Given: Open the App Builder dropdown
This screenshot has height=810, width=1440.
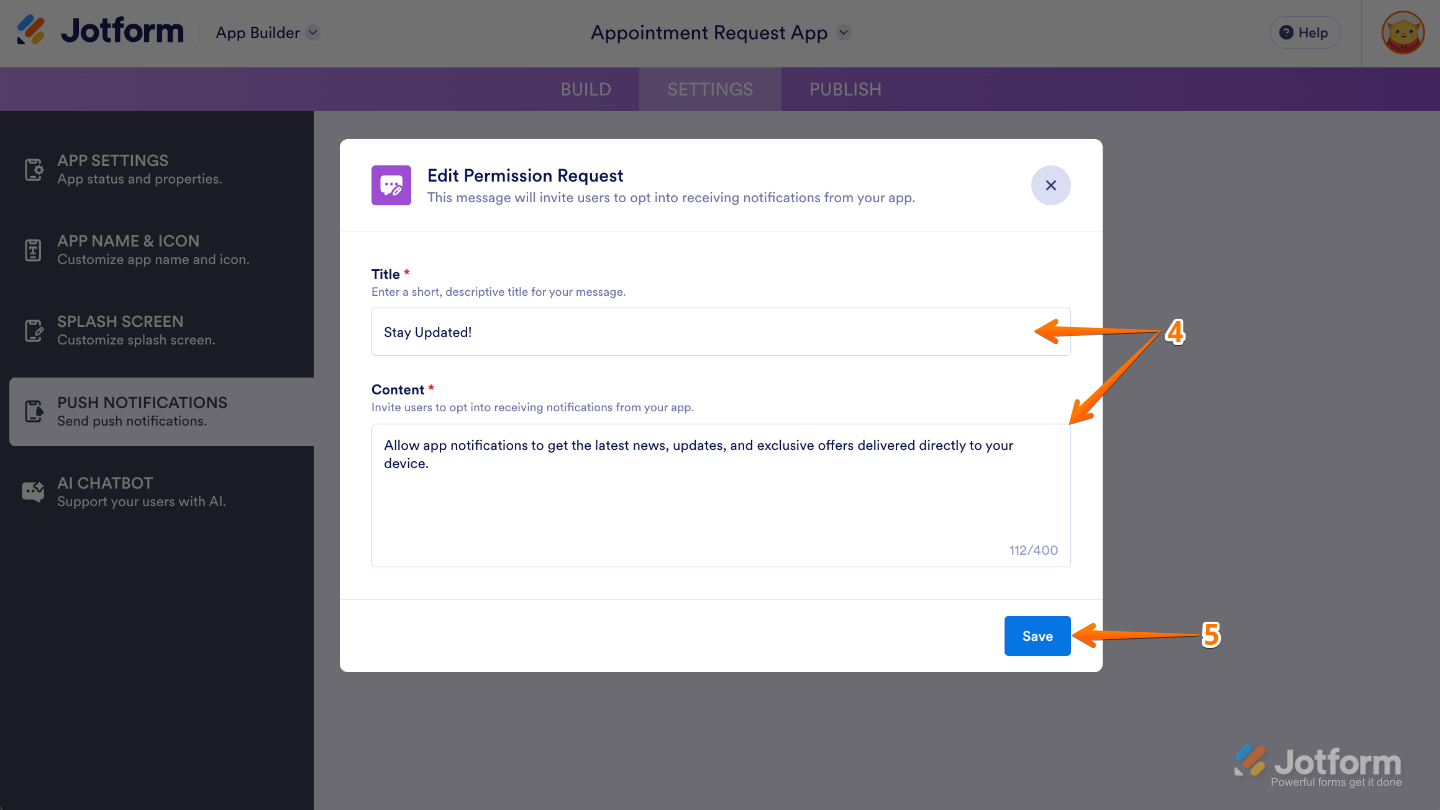Looking at the screenshot, I should [266, 32].
